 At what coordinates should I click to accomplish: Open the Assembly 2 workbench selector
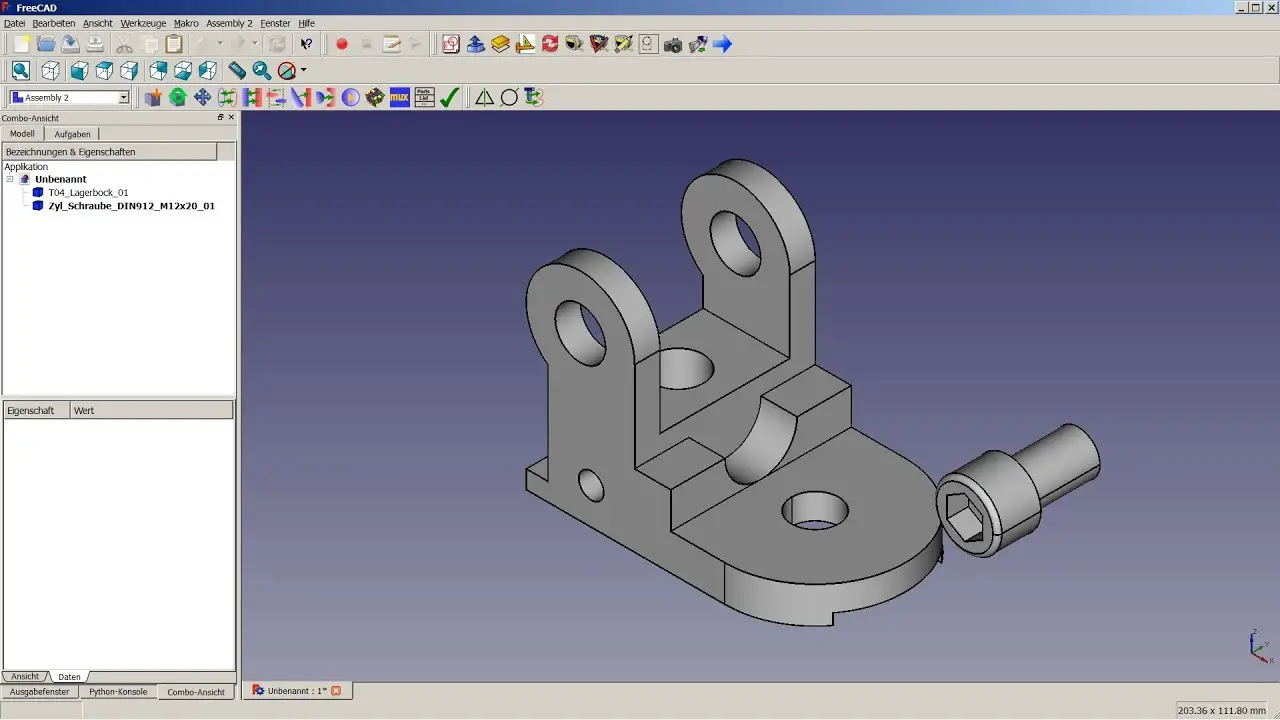[x=69, y=97]
